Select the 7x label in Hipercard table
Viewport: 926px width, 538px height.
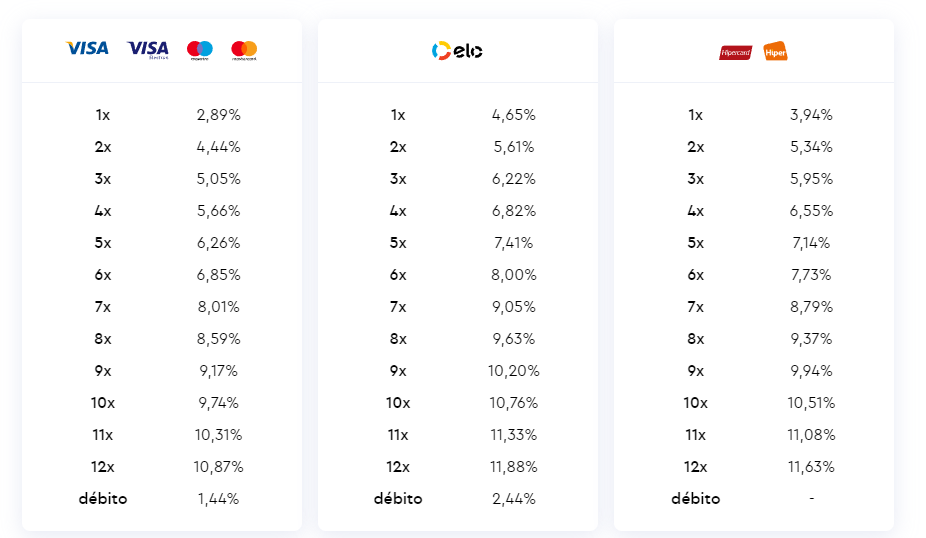tap(695, 307)
